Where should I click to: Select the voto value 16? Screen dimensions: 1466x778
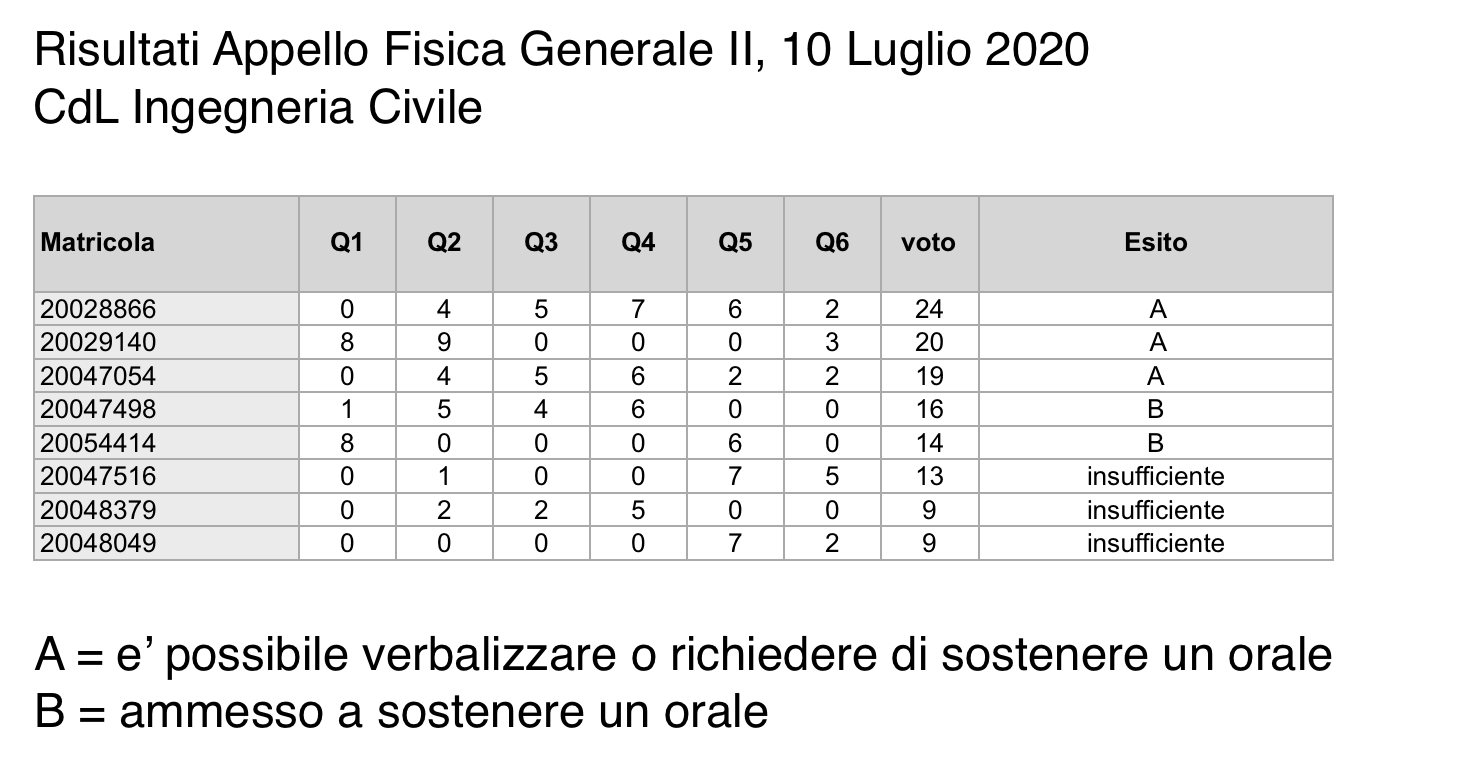coord(929,409)
